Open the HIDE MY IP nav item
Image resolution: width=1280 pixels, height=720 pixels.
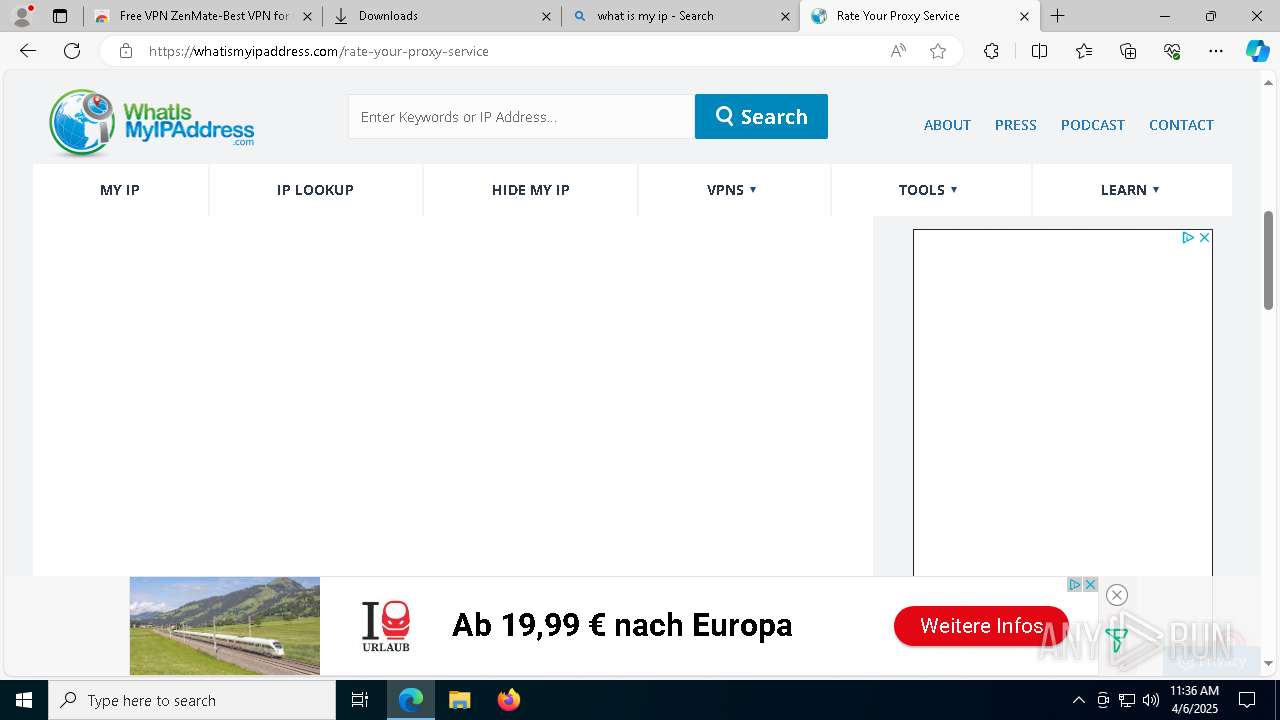coord(531,190)
